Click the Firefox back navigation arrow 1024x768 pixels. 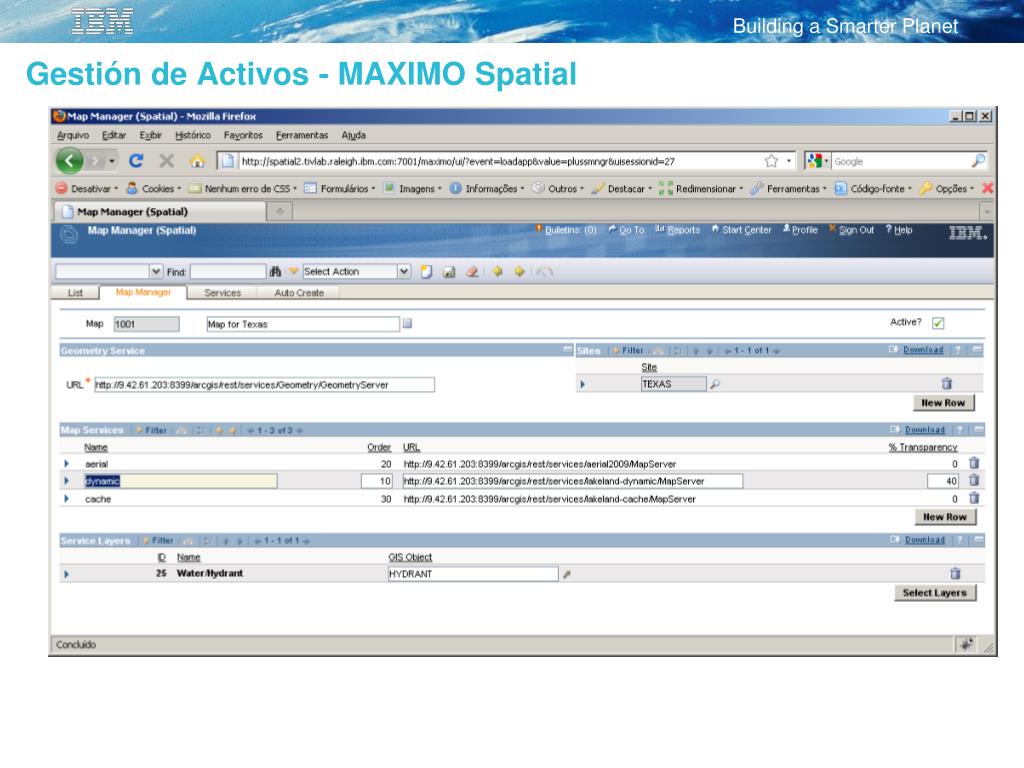69,161
